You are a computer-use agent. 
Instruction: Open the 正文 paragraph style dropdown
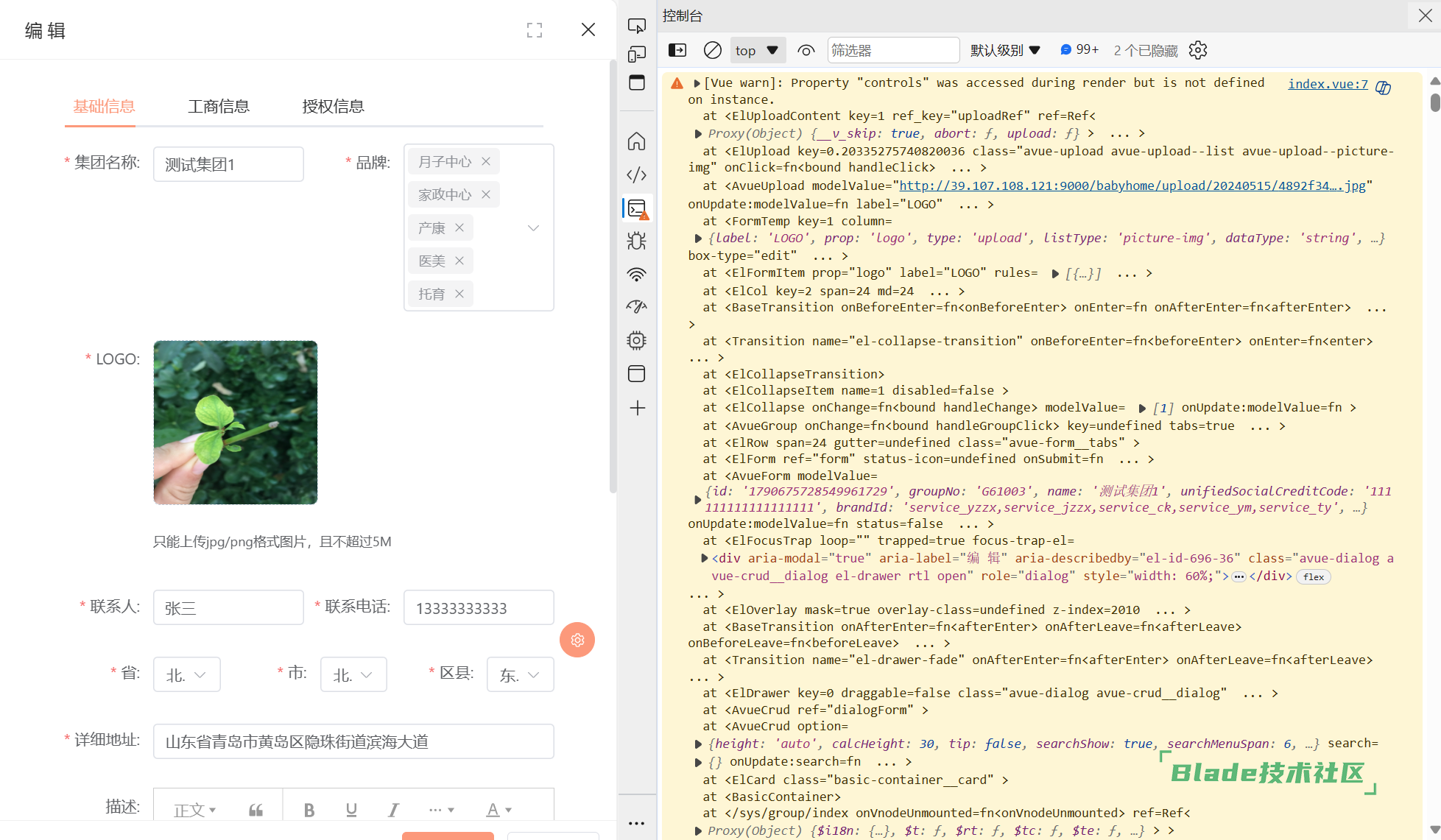[195, 810]
